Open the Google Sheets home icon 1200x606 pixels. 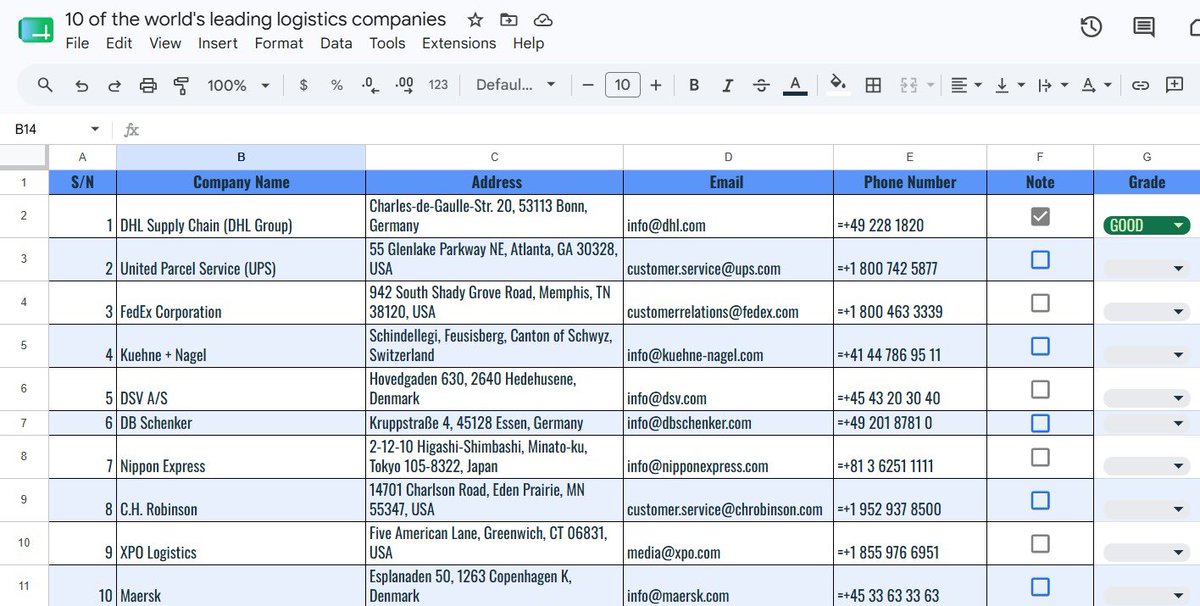click(37, 30)
